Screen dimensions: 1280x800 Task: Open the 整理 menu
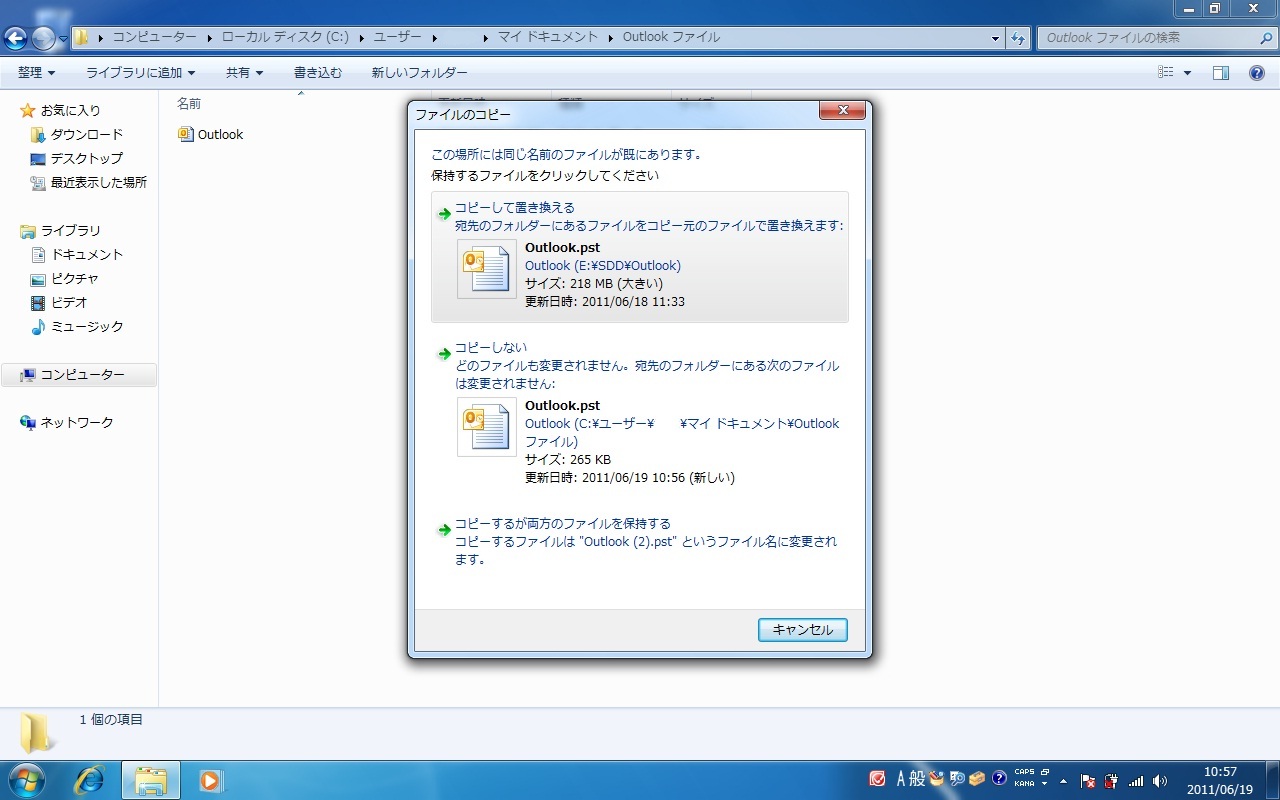[x=37, y=73]
